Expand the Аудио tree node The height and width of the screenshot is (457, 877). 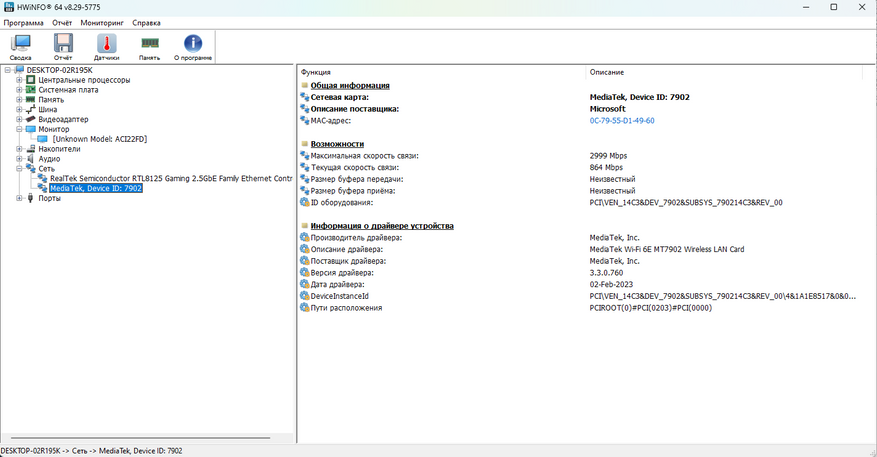(19, 159)
